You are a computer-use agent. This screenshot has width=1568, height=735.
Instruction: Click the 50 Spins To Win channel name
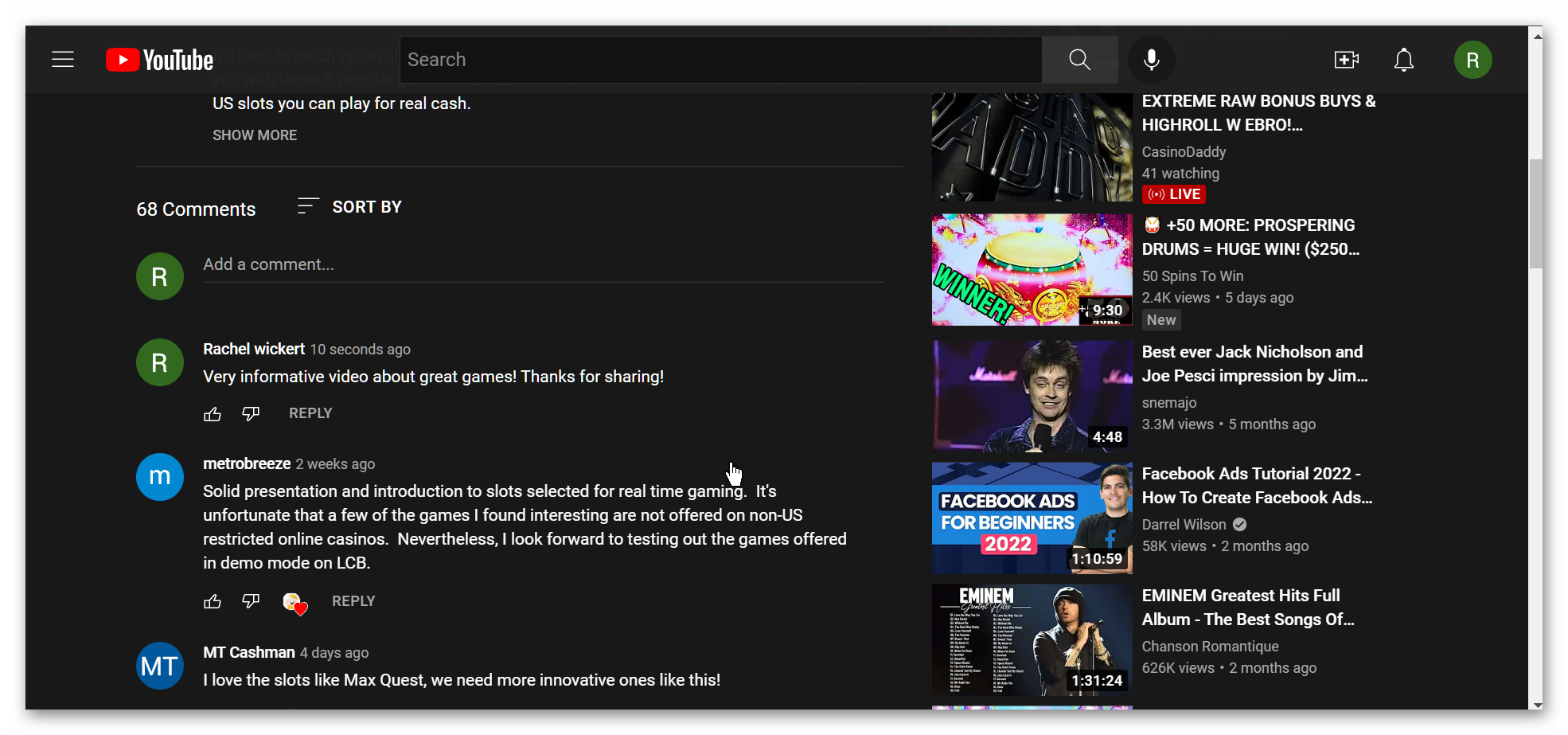coord(1192,276)
